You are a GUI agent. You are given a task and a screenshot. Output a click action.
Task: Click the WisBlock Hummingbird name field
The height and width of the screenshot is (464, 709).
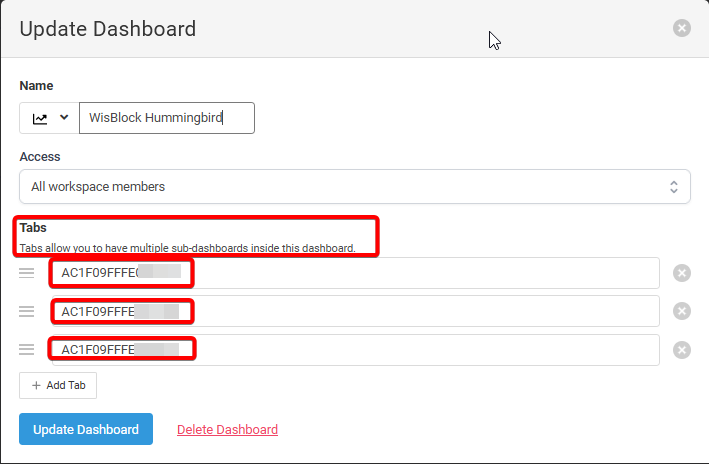click(x=166, y=118)
